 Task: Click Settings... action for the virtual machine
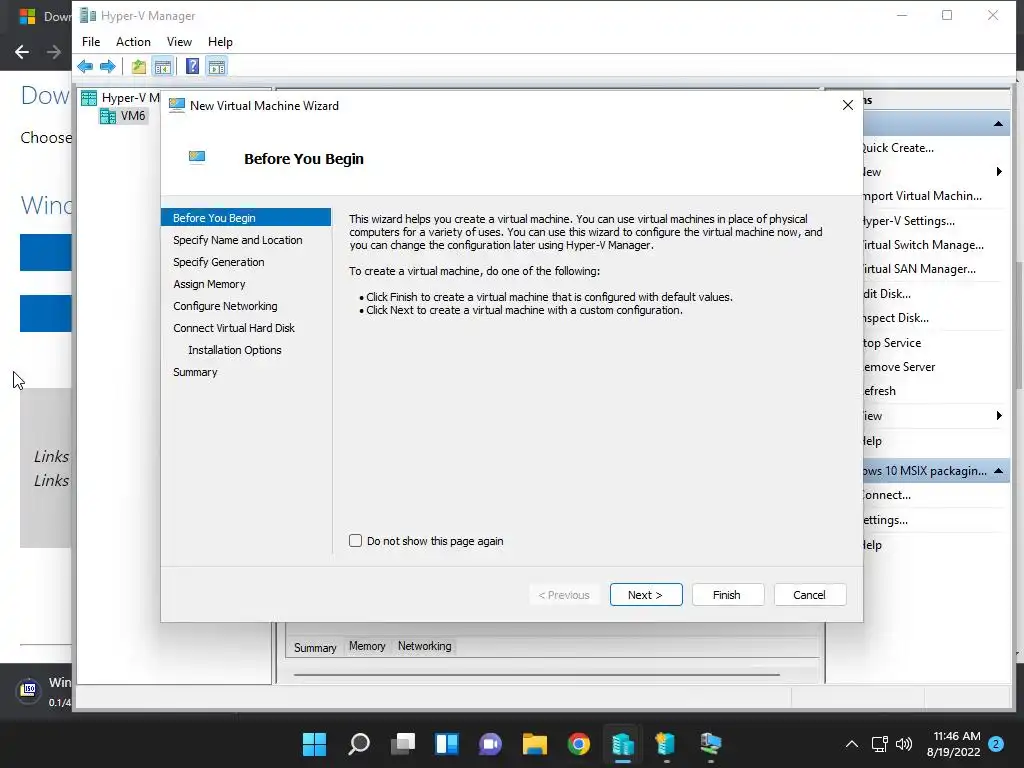point(886,520)
